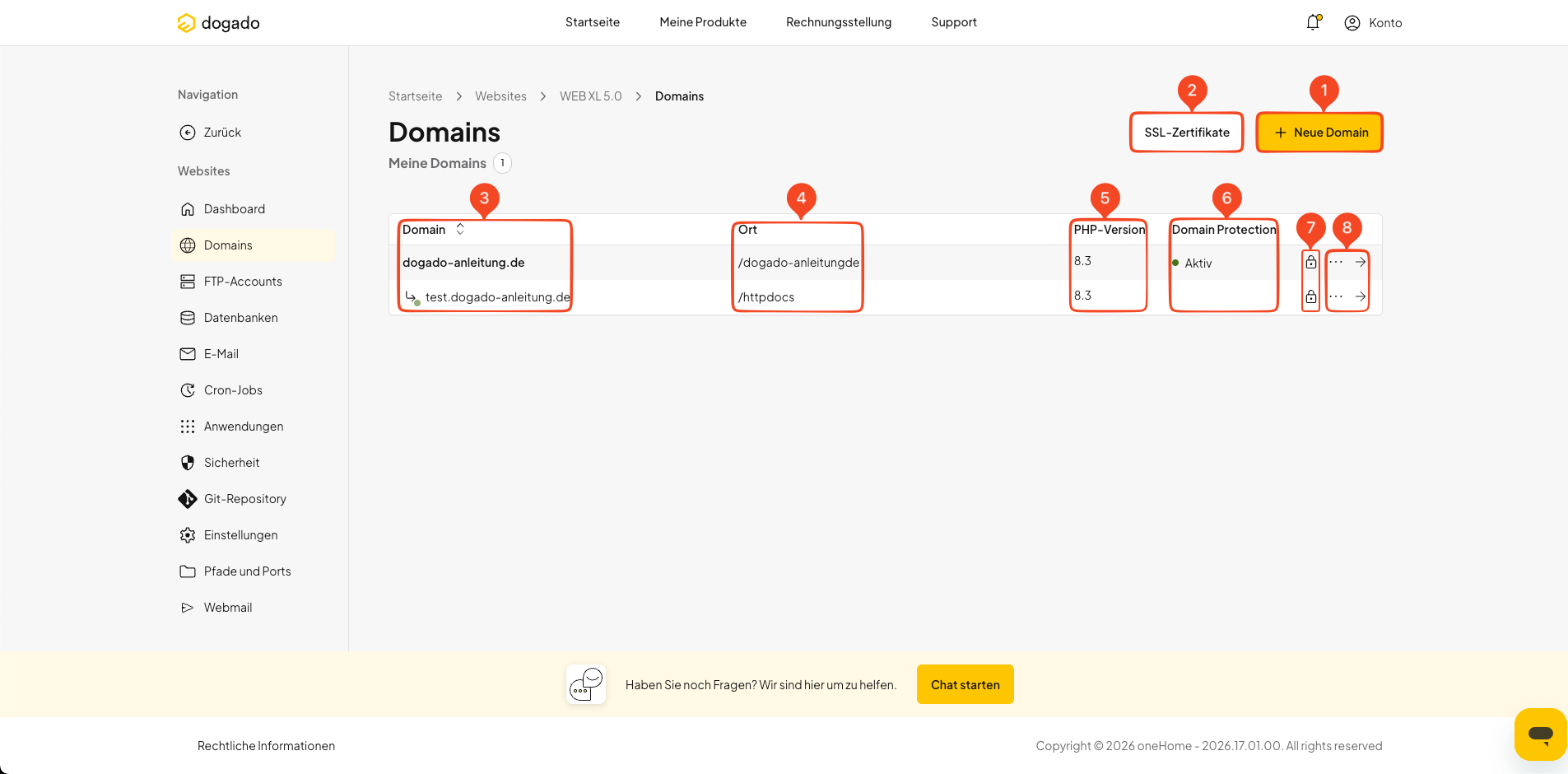The image size is (1568, 774).
Task: Click arrow icon for test.dogado-anleitung.de row
Action: [x=1361, y=296]
